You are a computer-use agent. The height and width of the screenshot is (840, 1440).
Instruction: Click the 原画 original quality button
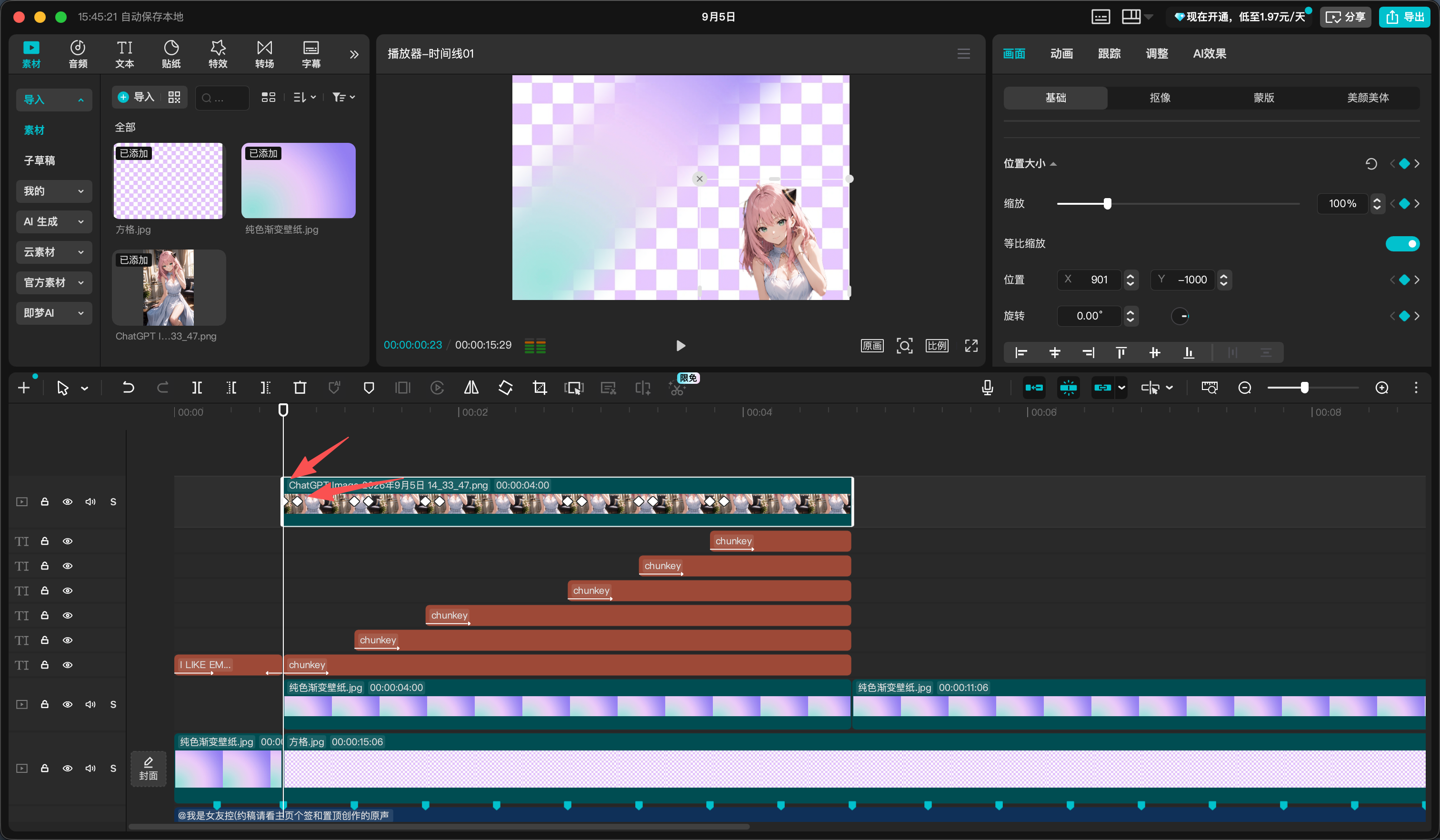pyautogui.click(x=872, y=346)
